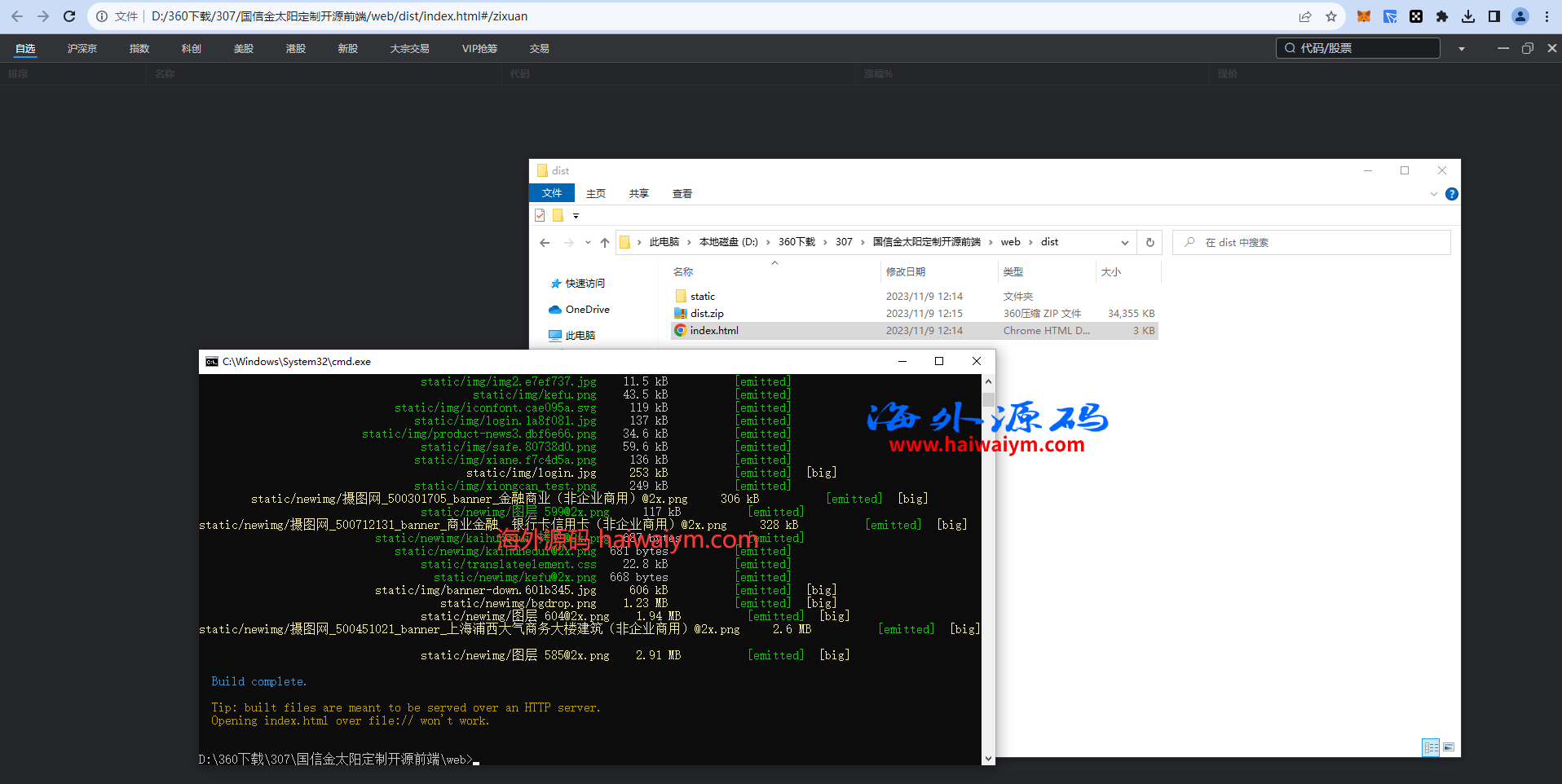Switch Explorer to large icons view
This screenshot has height=784, width=1562.
click(x=1449, y=747)
